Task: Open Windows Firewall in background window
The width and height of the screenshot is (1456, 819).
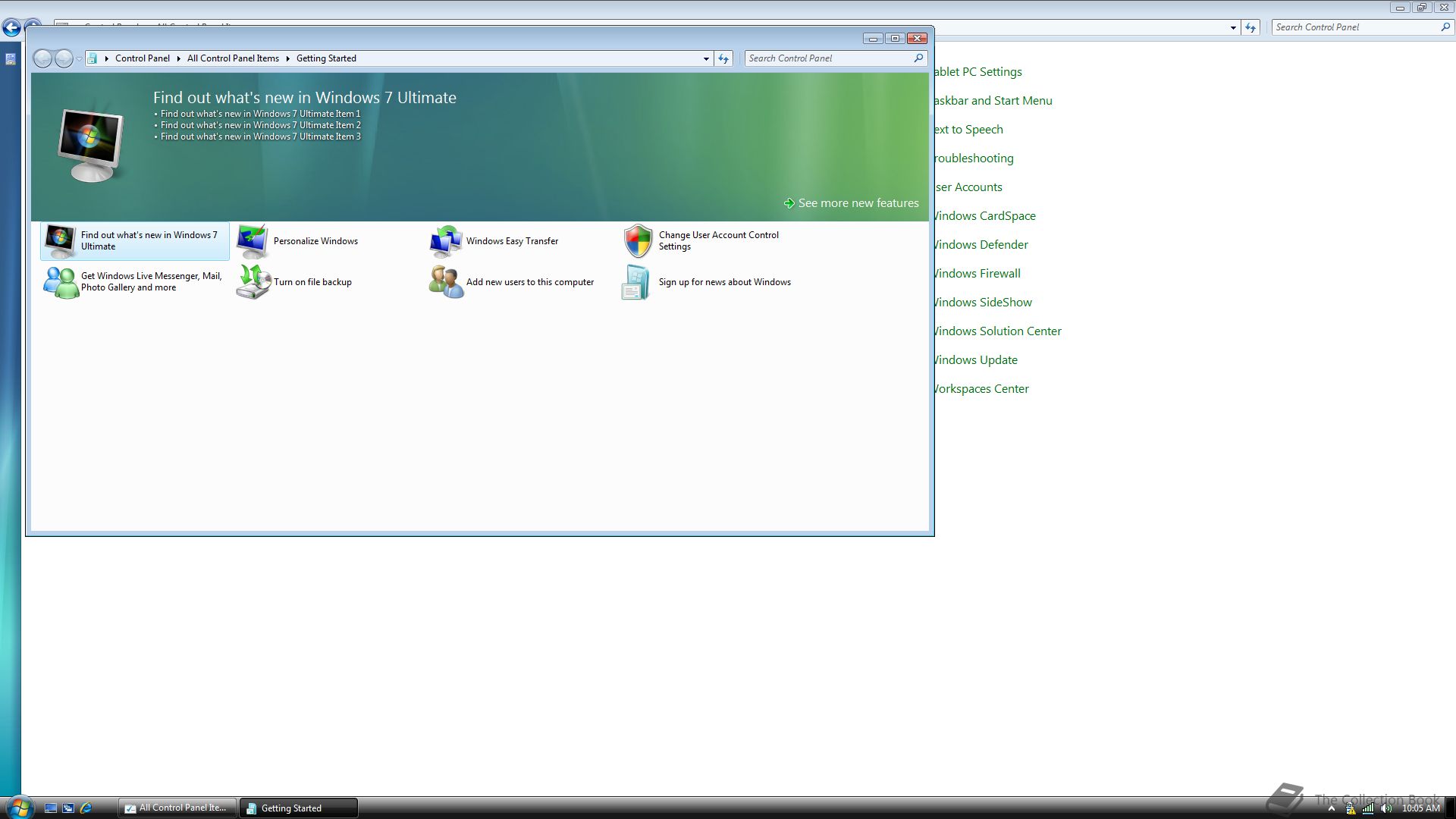Action: pyautogui.click(x=977, y=274)
